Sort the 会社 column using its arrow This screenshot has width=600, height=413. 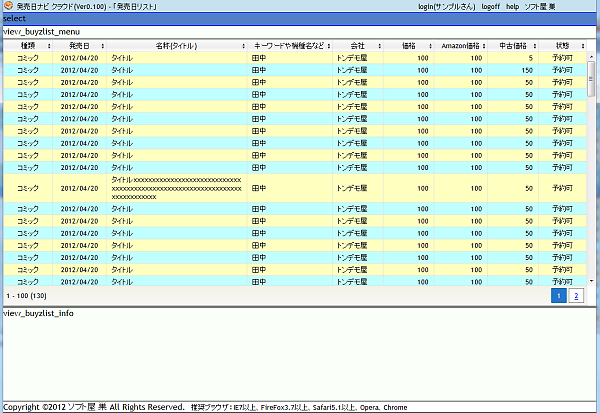pyautogui.click(x=380, y=46)
